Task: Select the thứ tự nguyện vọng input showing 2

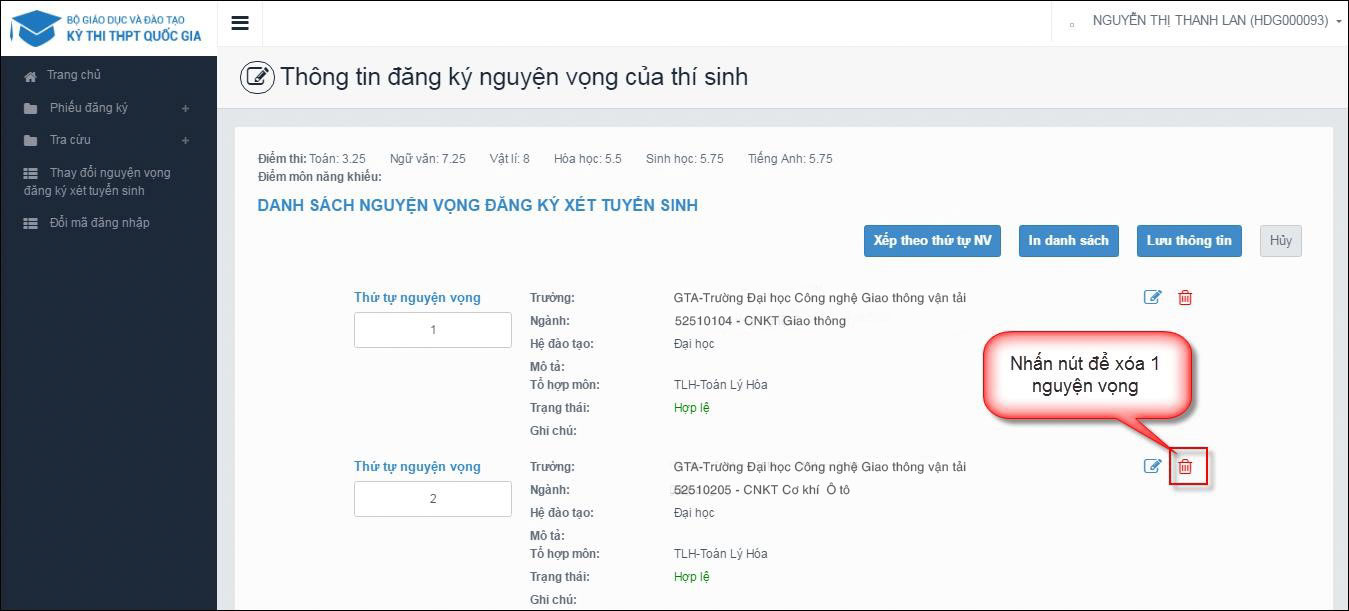Action: pos(432,498)
